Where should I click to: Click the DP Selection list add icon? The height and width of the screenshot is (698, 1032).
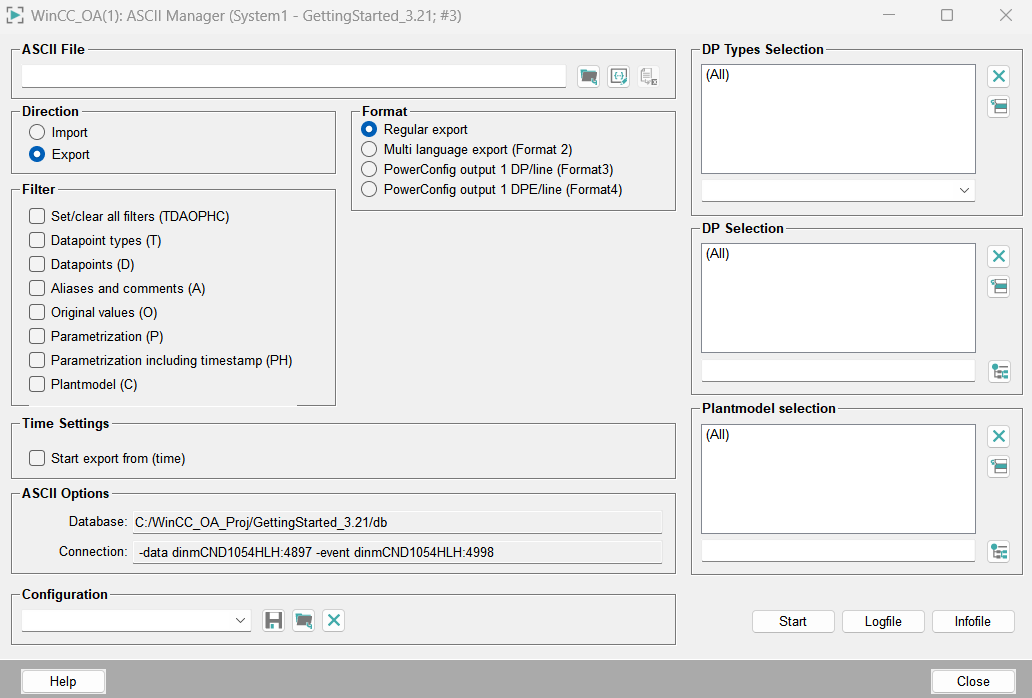coord(998,286)
